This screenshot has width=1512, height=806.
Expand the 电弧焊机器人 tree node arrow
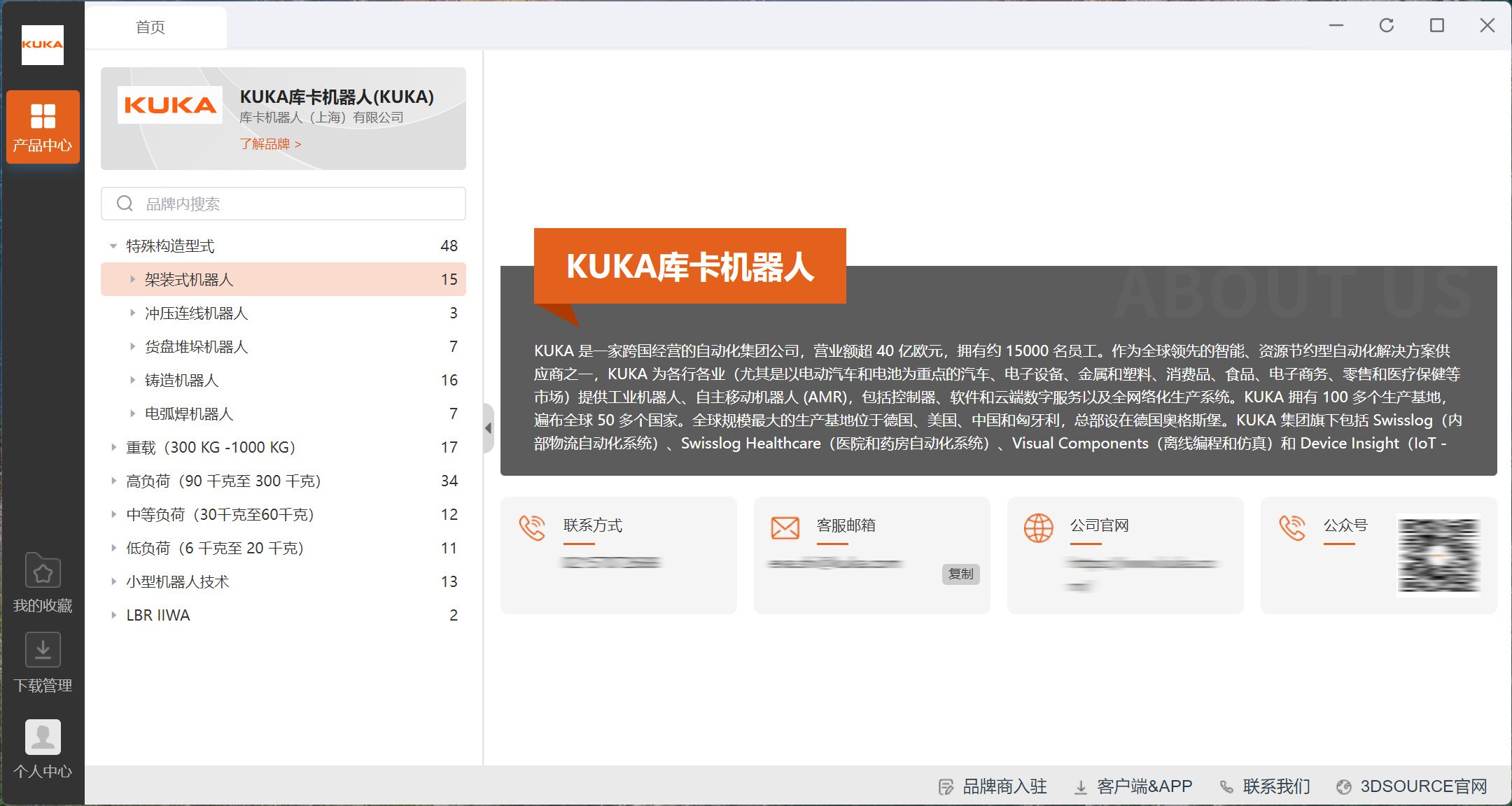point(132,413)
